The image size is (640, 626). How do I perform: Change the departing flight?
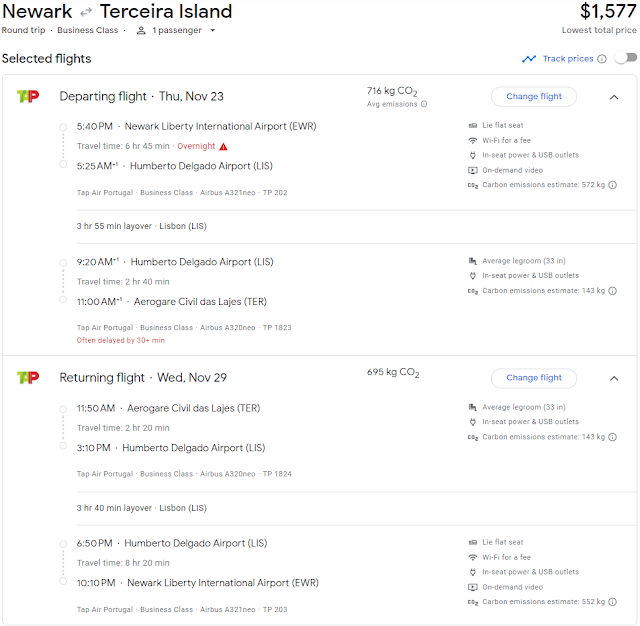[533, 96]
